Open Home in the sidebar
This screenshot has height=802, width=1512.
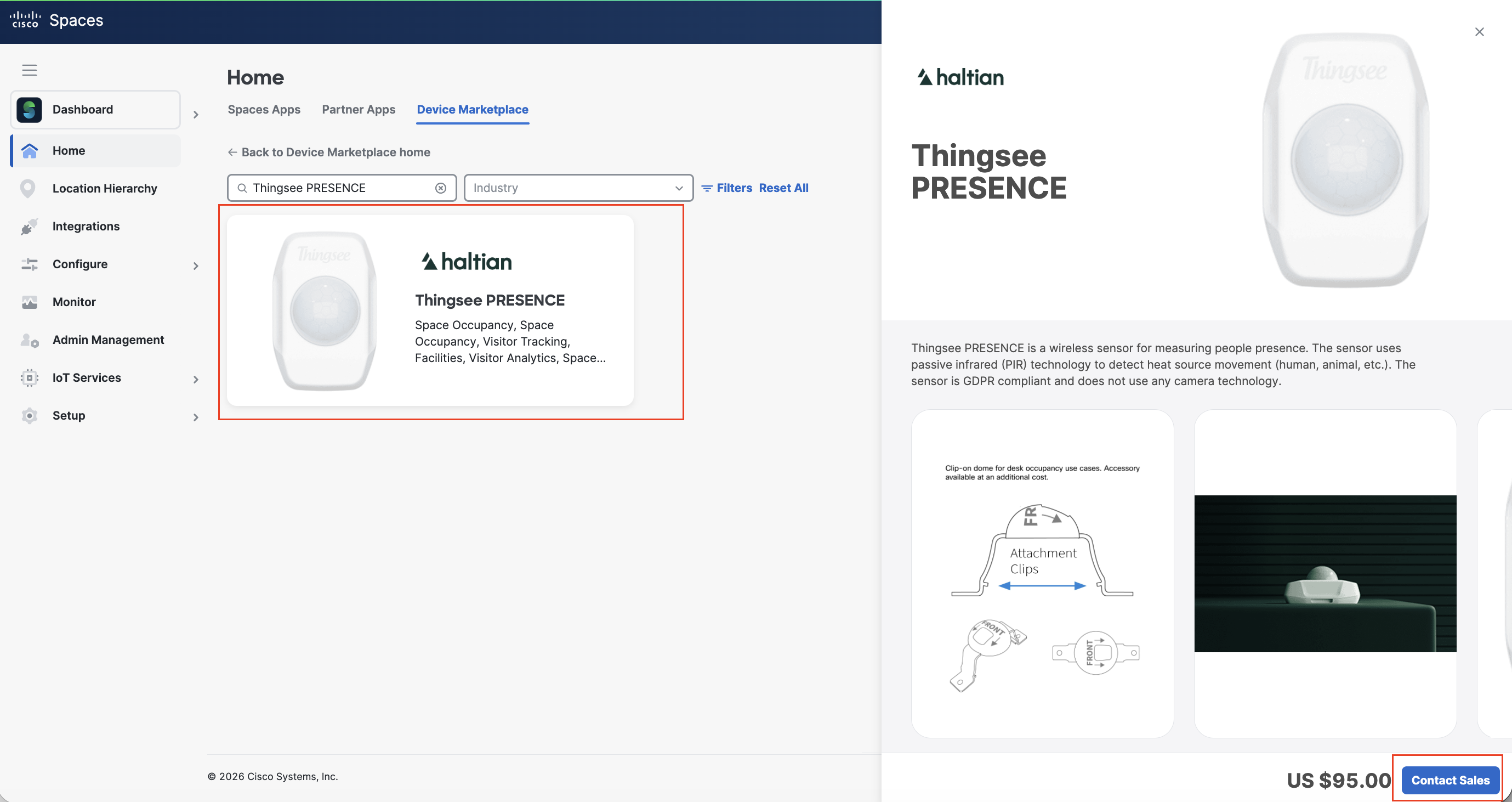(x=96, y=151)
